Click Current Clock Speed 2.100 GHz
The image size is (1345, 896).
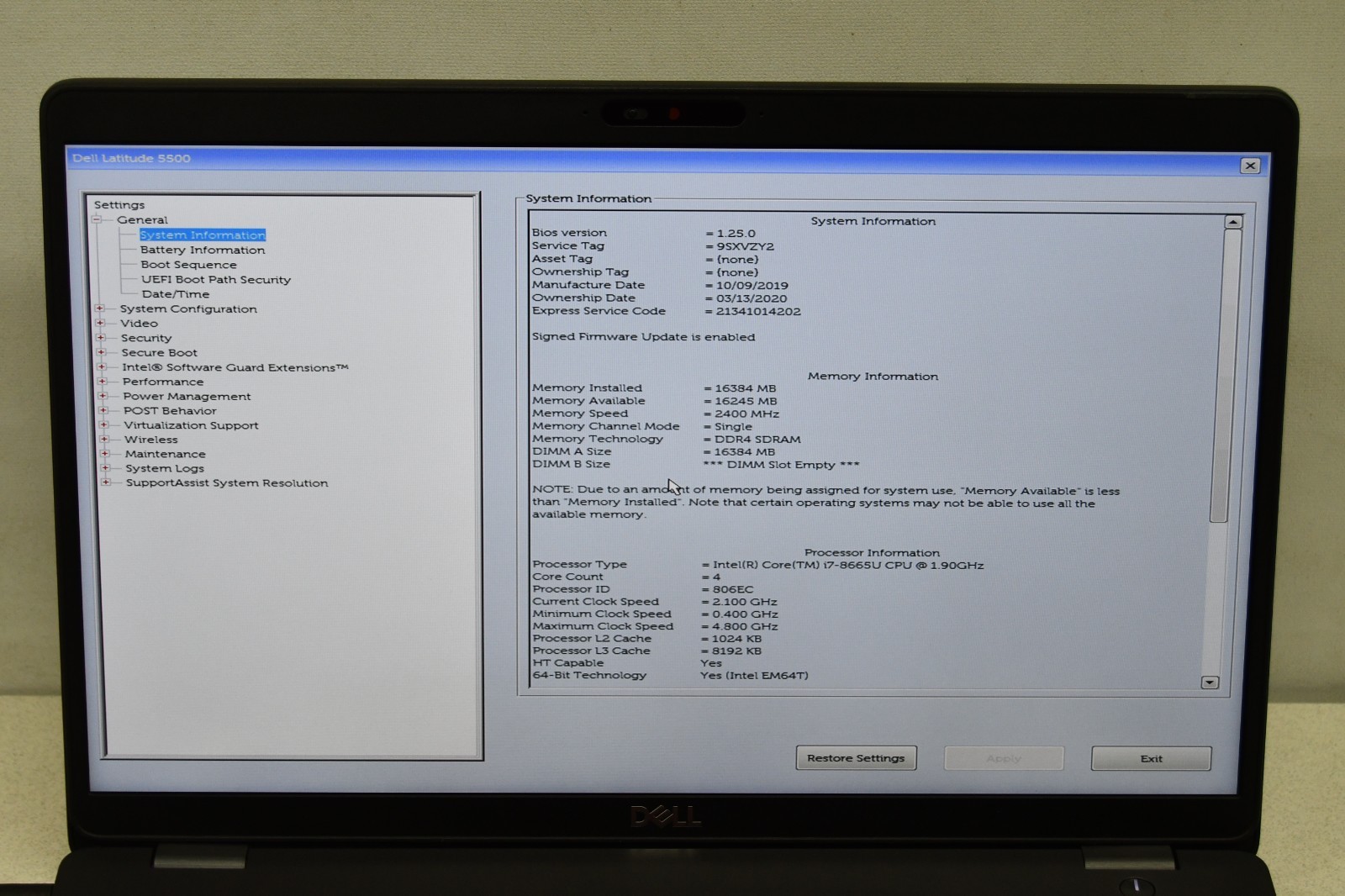pyautogui.click(x=745, y=602)
